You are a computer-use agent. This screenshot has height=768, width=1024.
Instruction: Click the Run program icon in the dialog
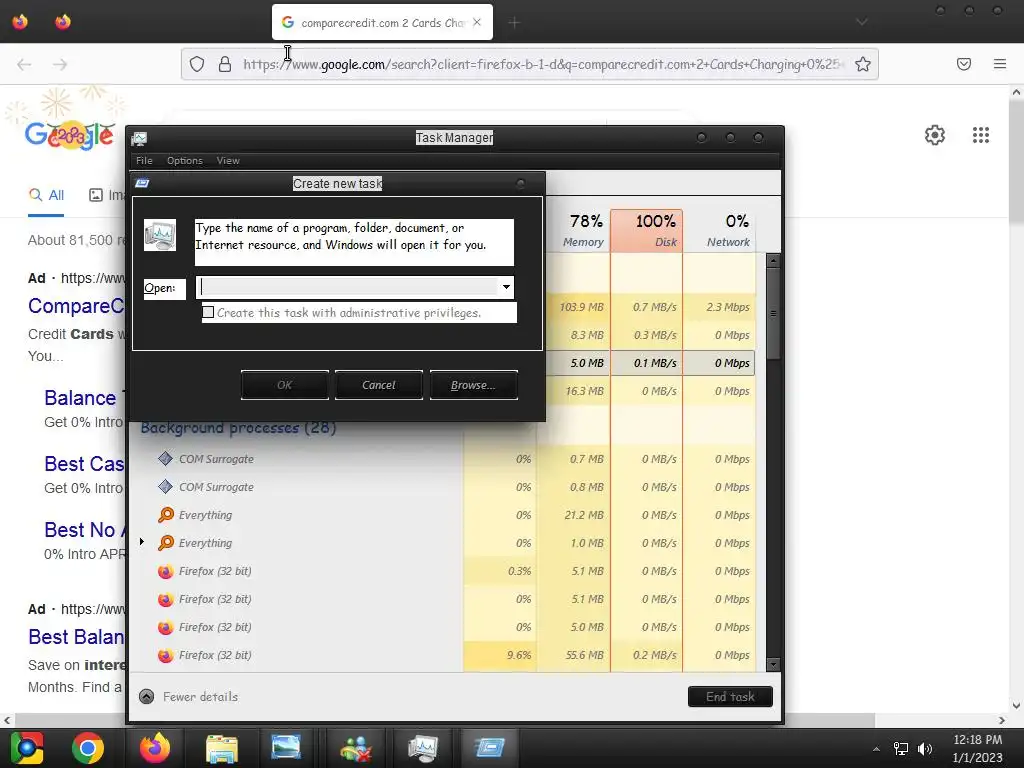click(x=160, y=235)
